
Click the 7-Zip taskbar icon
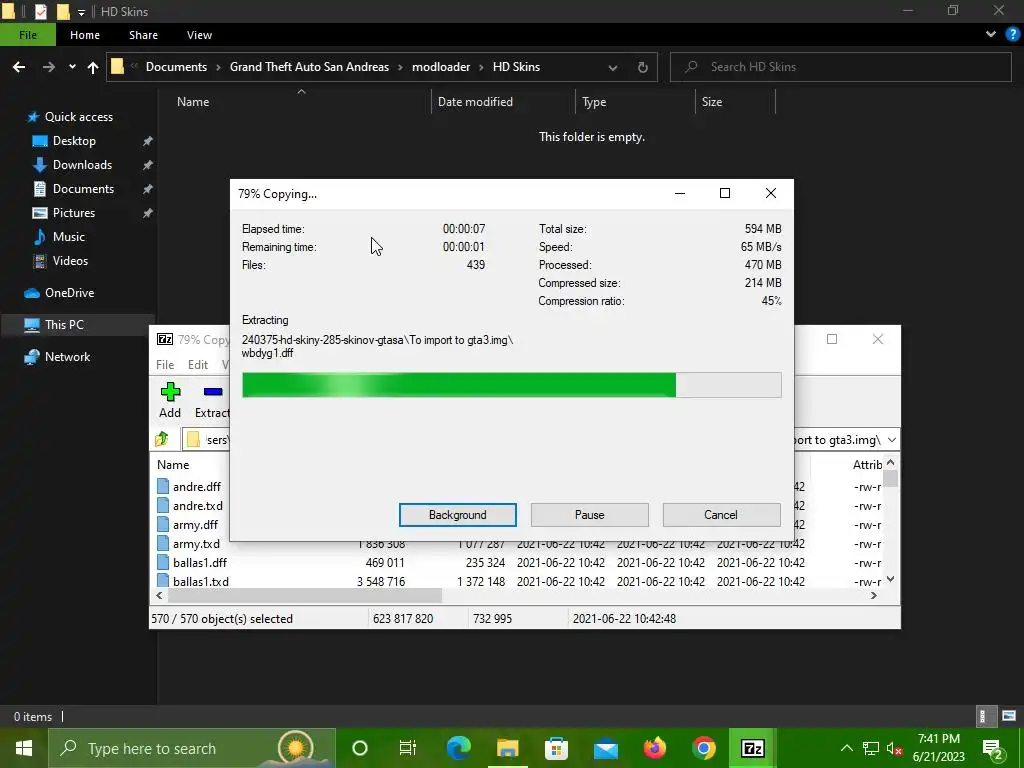[x=752, y=748]
